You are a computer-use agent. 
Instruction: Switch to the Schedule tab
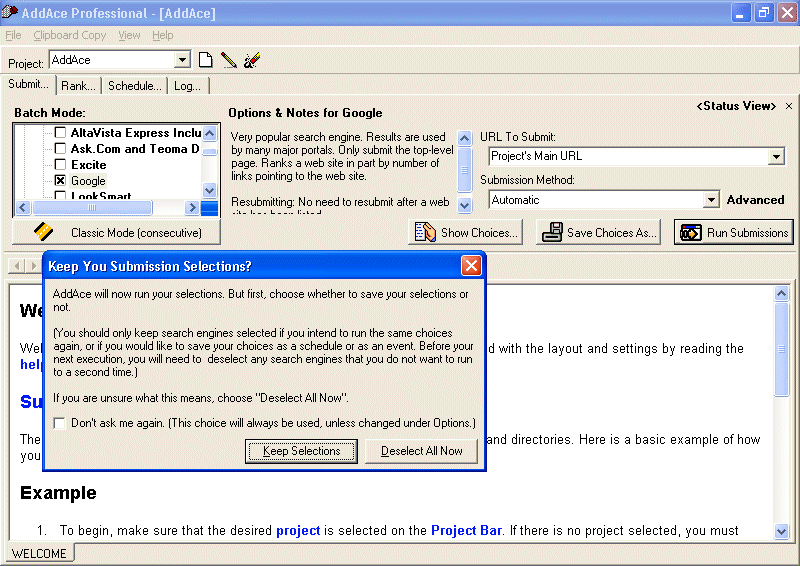point(135,86)
